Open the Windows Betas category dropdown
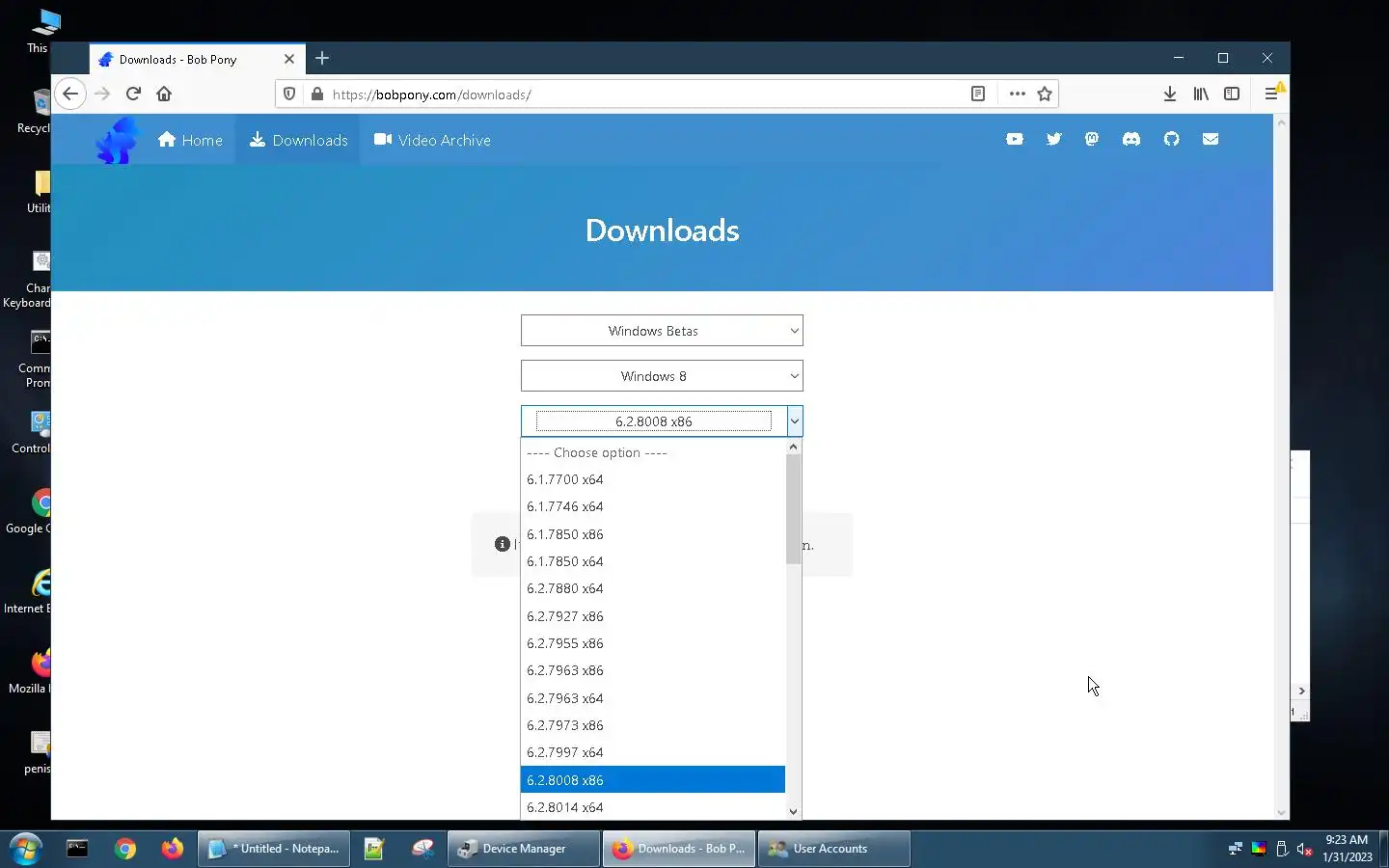The image size is (1389, 868). click(662, 331)
